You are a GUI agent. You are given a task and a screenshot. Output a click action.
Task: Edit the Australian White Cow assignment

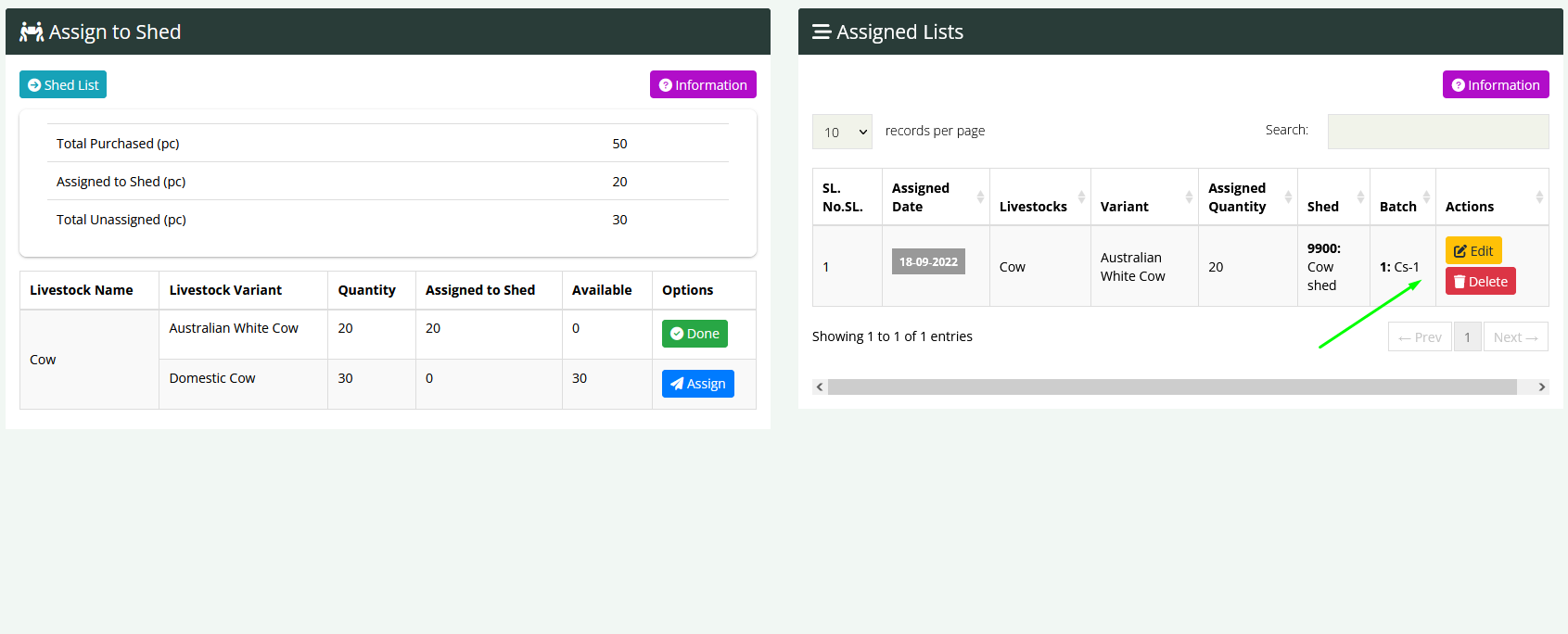coord(1472,250)
